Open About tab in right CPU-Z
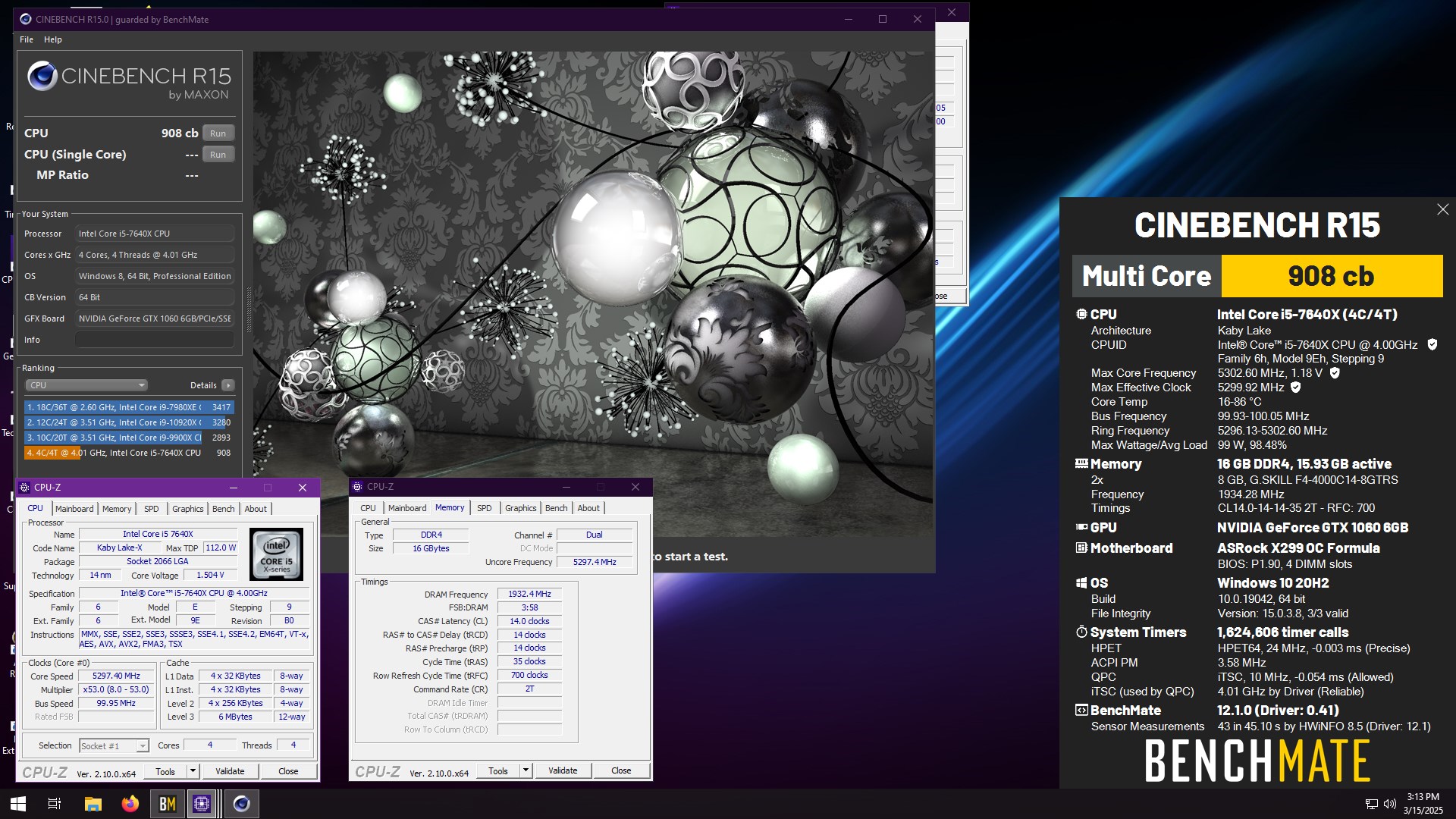Viewport: 1456px width, 819px height. tap(588, 508)
